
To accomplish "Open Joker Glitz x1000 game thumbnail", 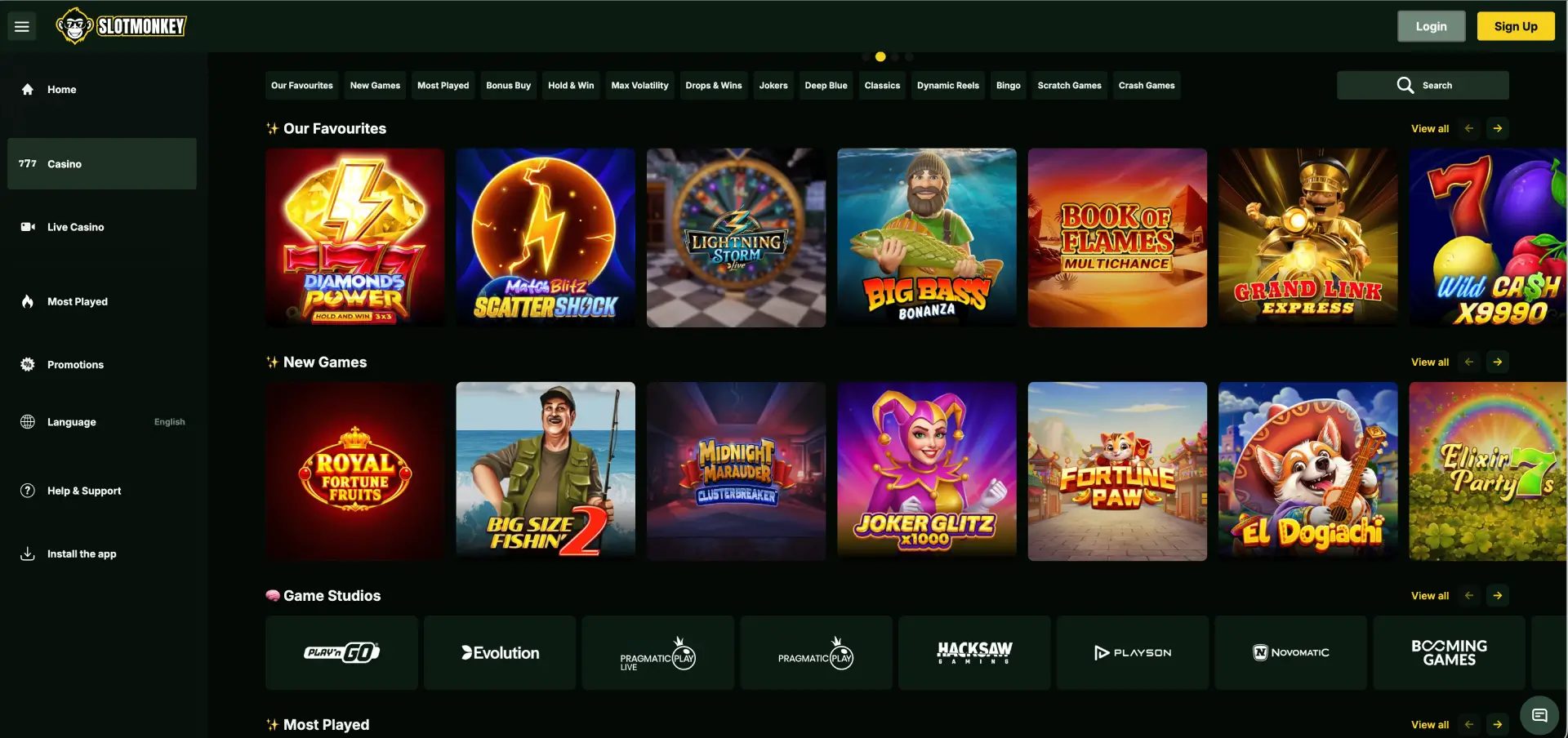I will 927,471.
